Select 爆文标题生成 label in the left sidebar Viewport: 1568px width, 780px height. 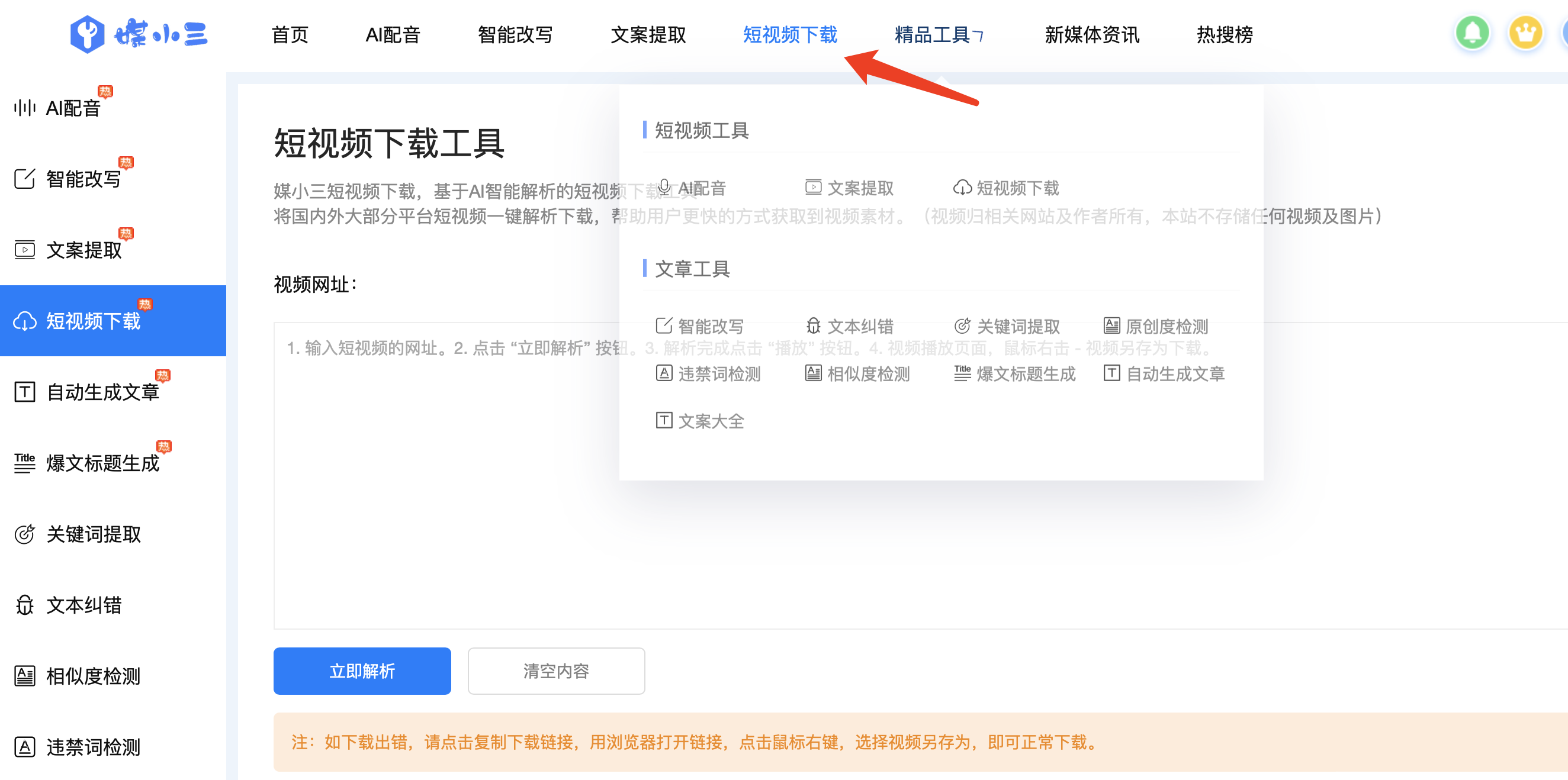pos(103,463)
